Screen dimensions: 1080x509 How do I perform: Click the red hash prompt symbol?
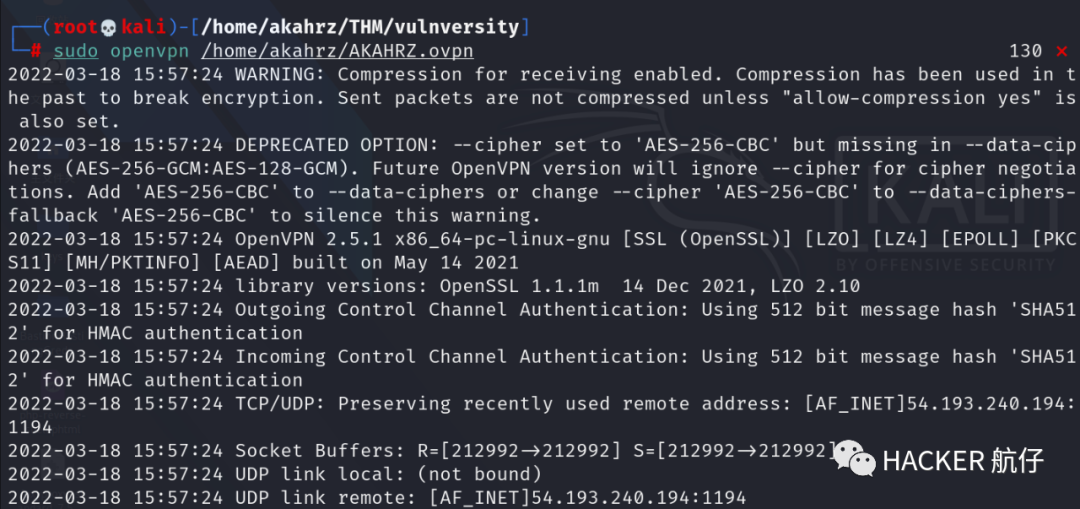coord(36,51)
